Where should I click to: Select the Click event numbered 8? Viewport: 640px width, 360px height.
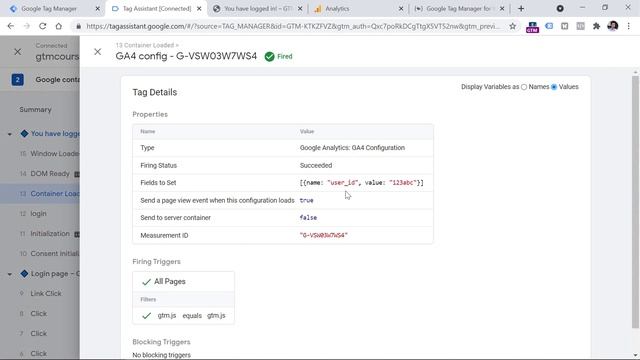[x=38, y=313]
